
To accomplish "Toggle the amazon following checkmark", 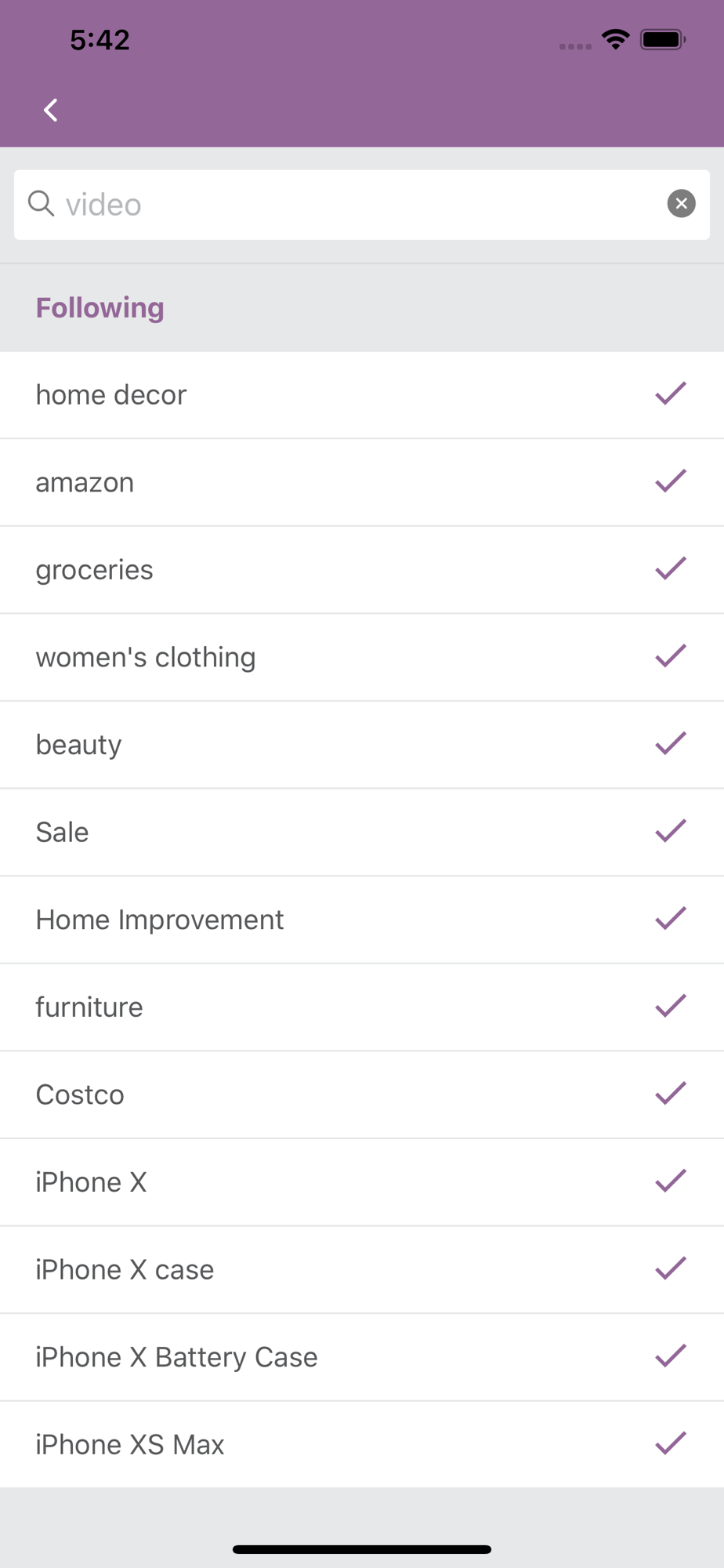I will [x=671, y=481].
